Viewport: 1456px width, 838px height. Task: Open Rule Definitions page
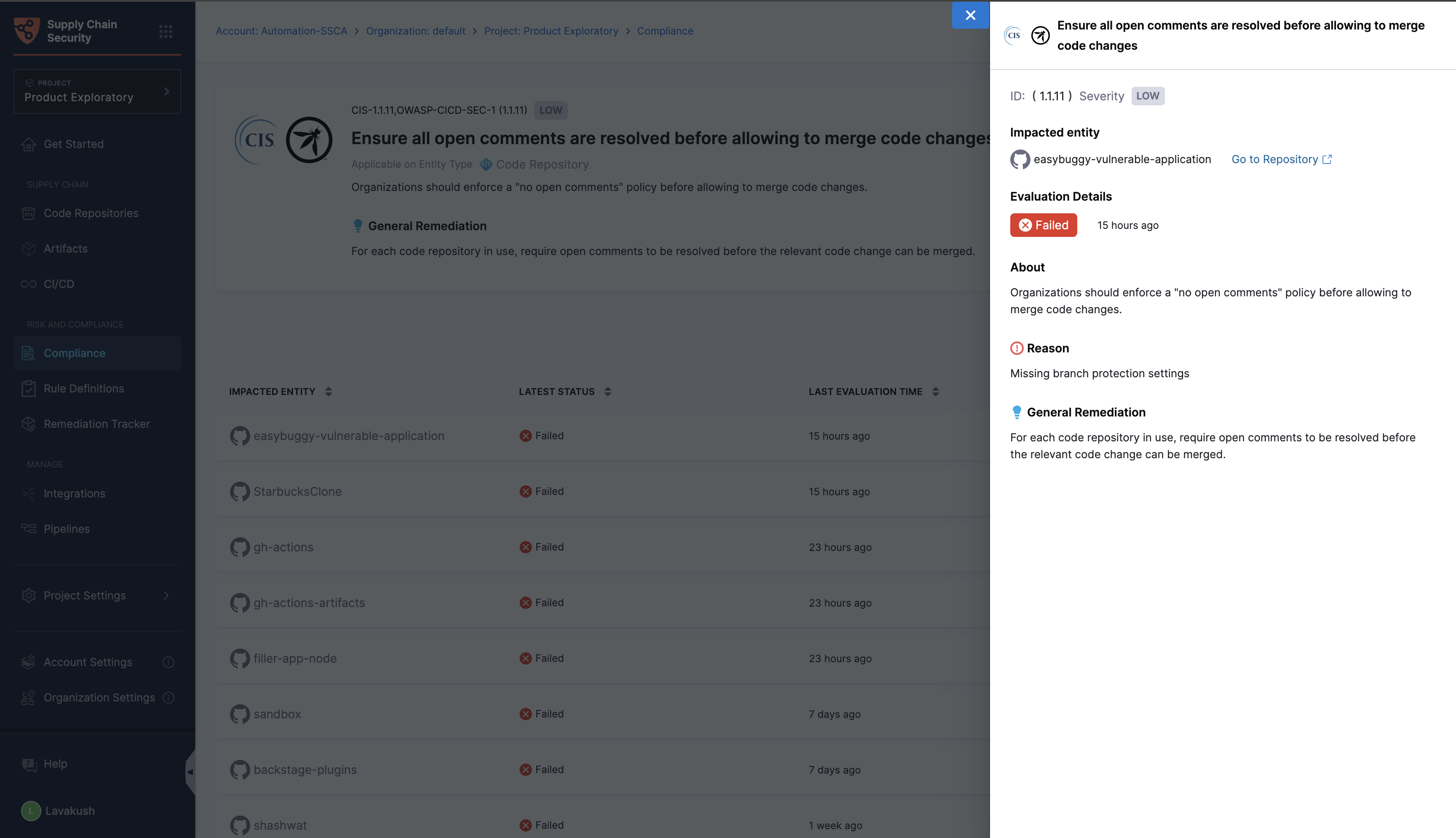(x=84, y=389)
